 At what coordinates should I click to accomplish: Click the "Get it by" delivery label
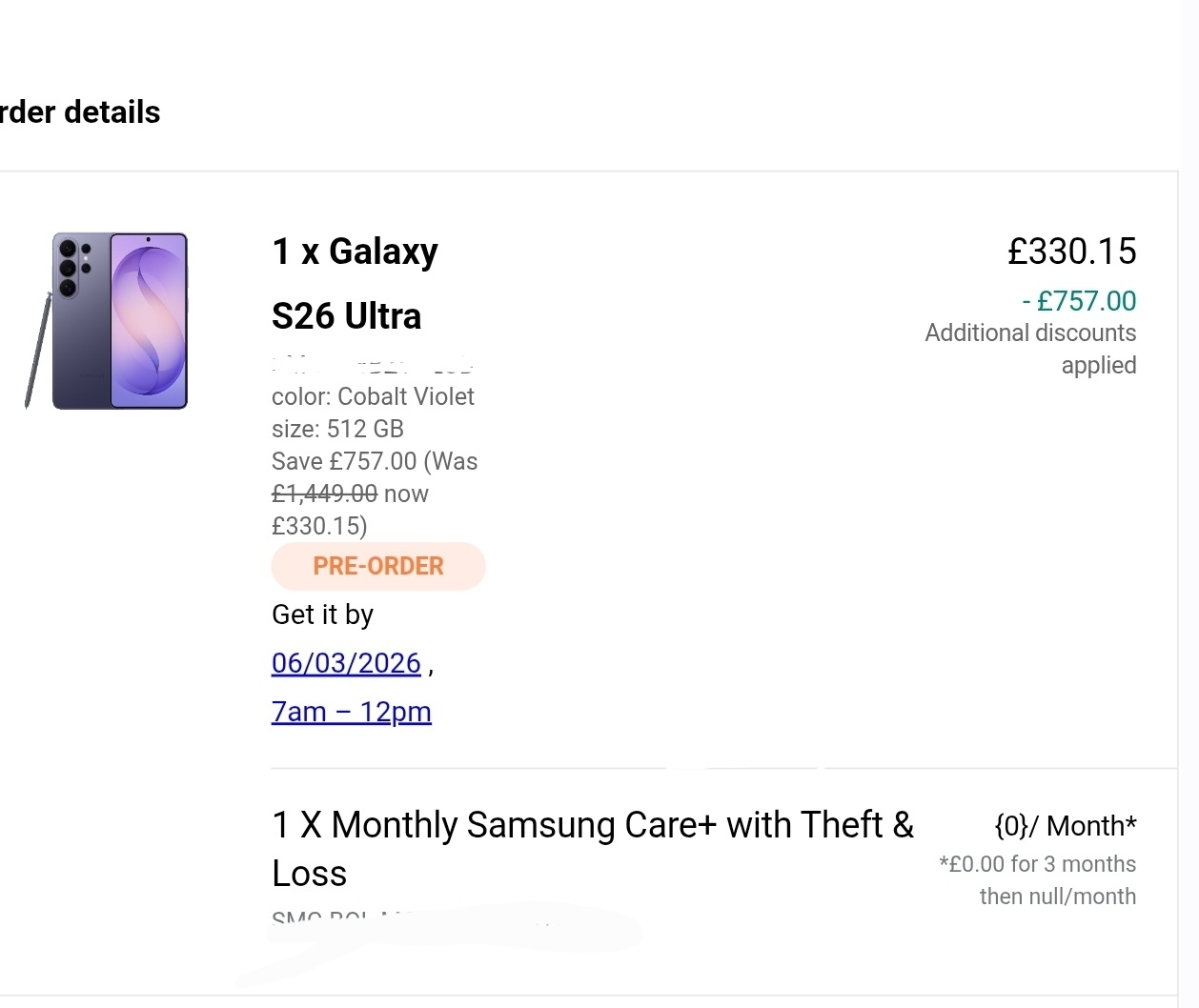322,615
